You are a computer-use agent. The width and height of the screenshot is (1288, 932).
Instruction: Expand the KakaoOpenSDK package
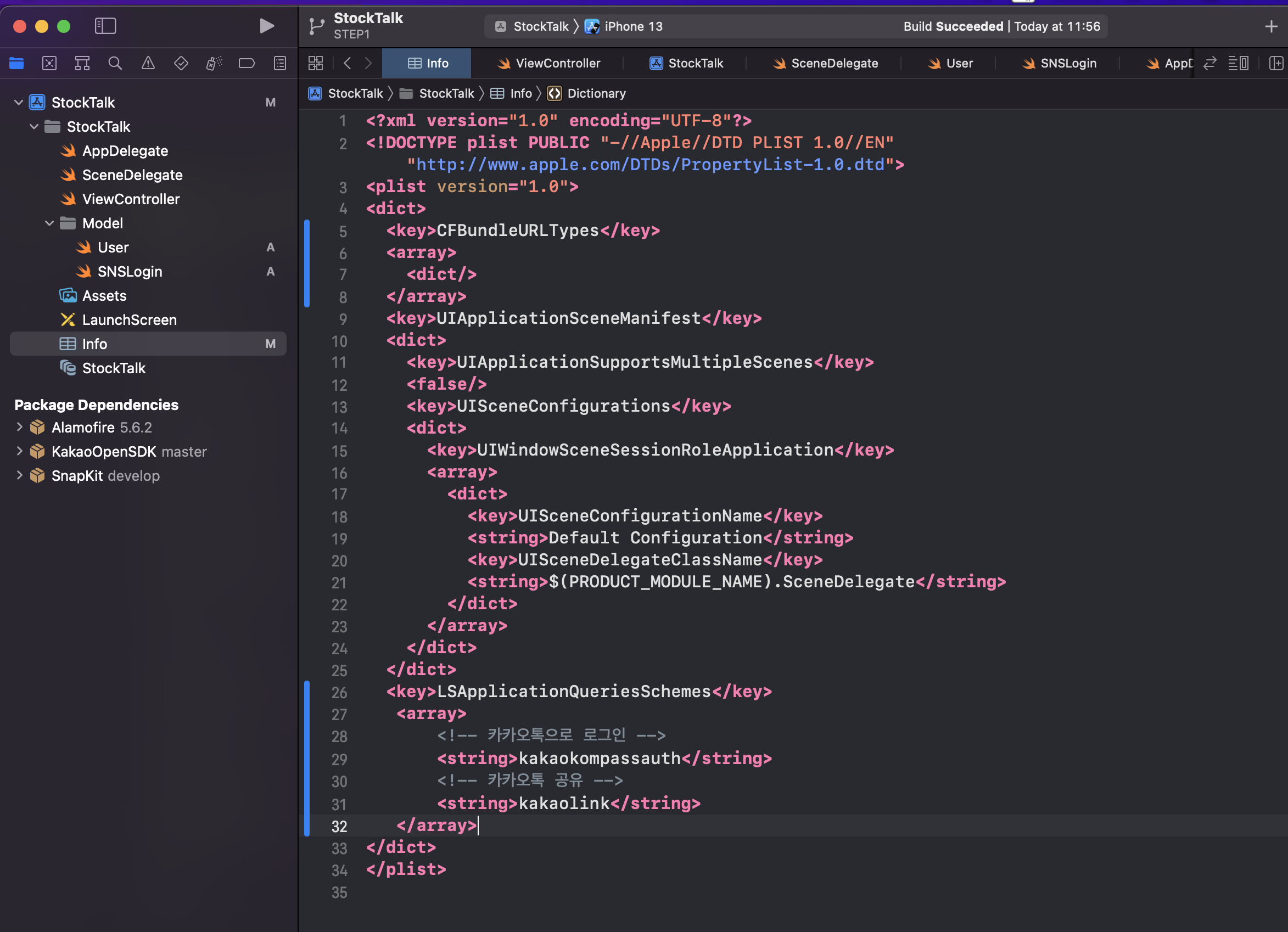(19, 451)
